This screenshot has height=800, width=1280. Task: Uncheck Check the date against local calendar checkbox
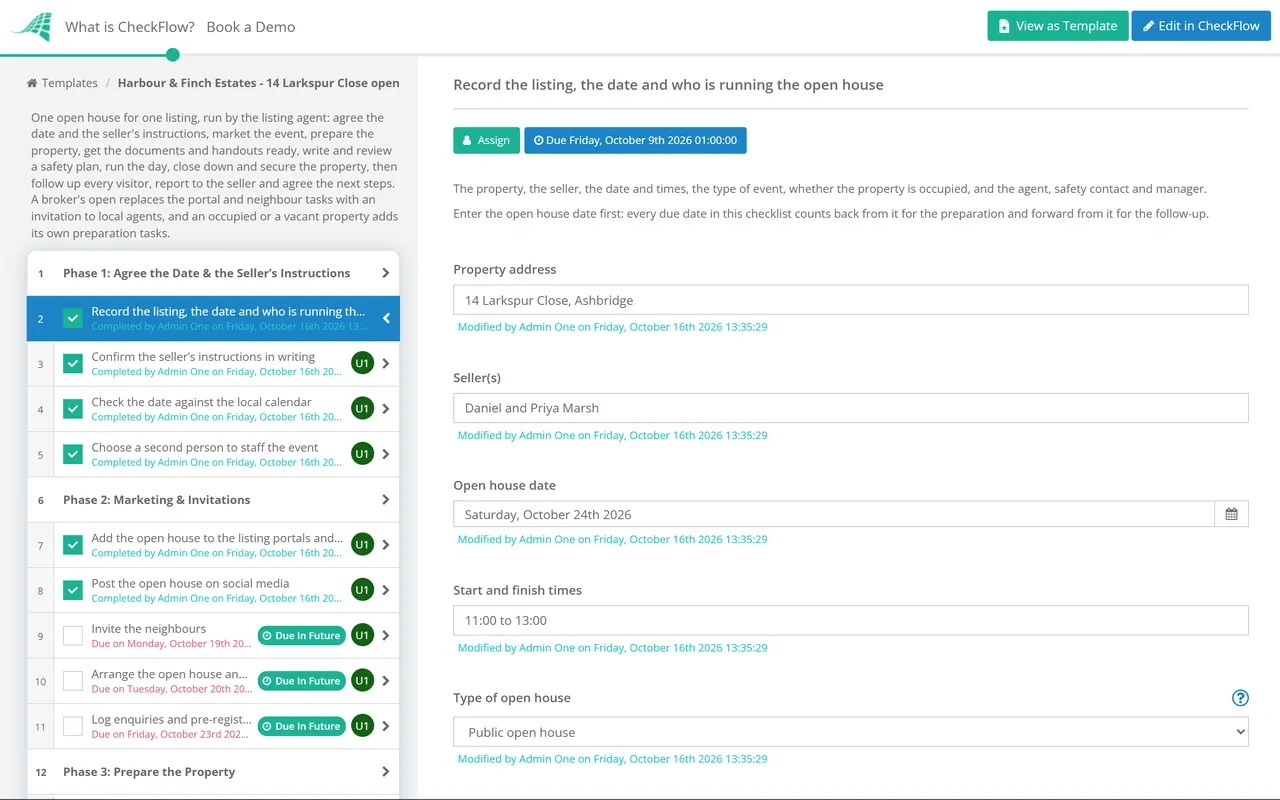(x=73, y=408)
